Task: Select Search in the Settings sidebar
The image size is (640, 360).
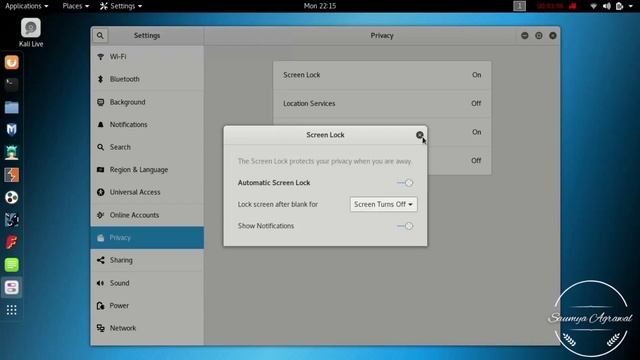Action: (147, 147)
